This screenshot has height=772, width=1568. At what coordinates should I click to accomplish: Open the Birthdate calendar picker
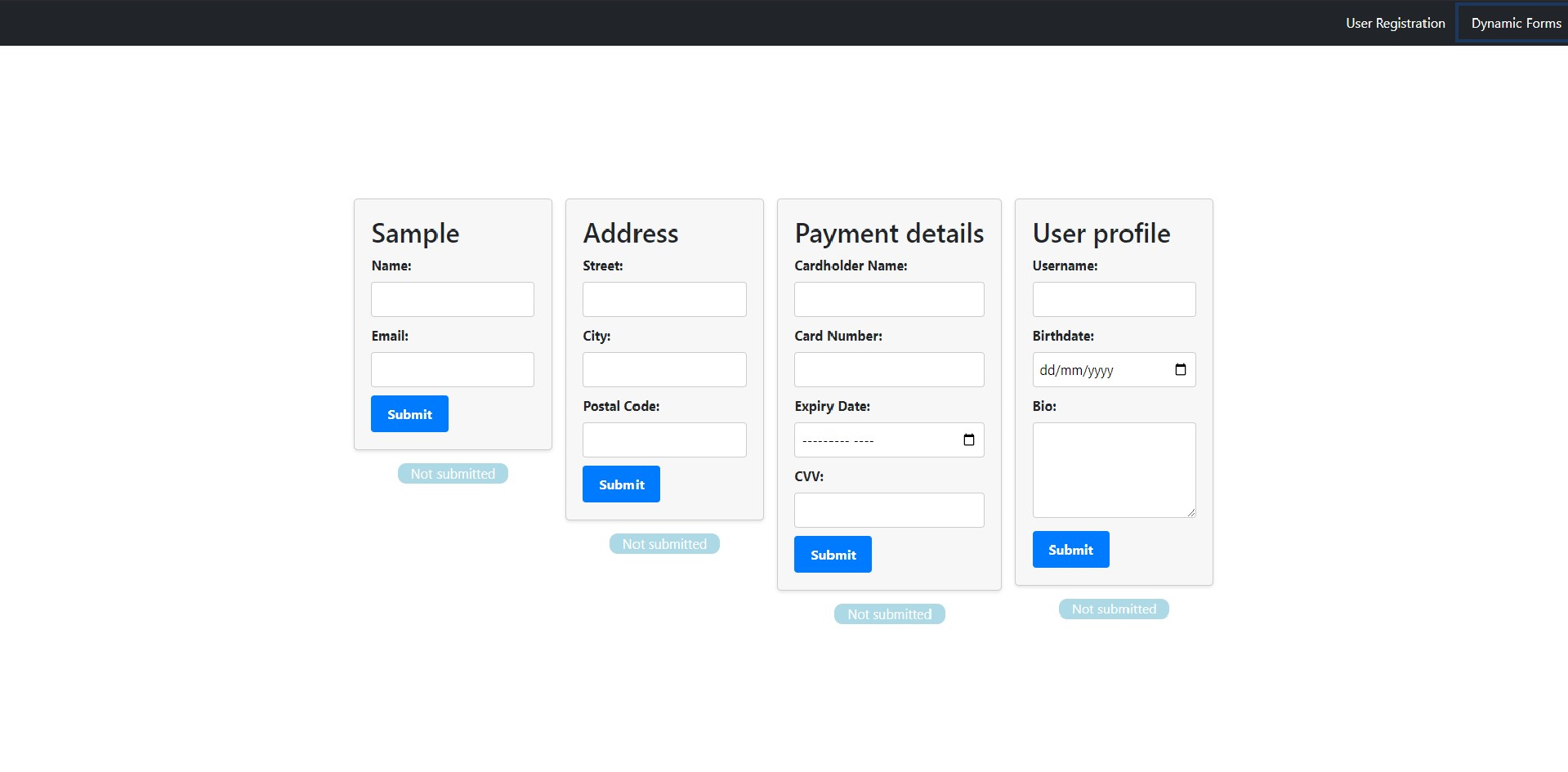point(1180,369)
